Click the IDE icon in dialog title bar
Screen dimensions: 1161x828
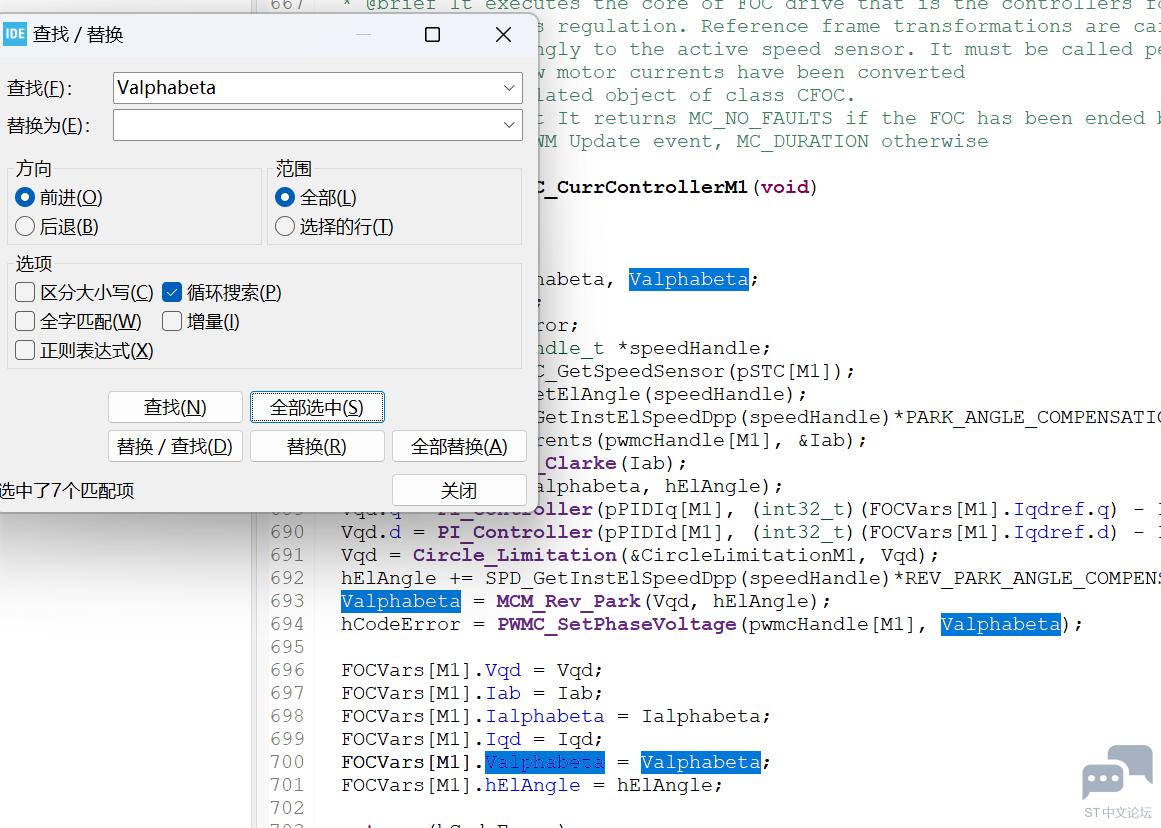pos(14,34)
